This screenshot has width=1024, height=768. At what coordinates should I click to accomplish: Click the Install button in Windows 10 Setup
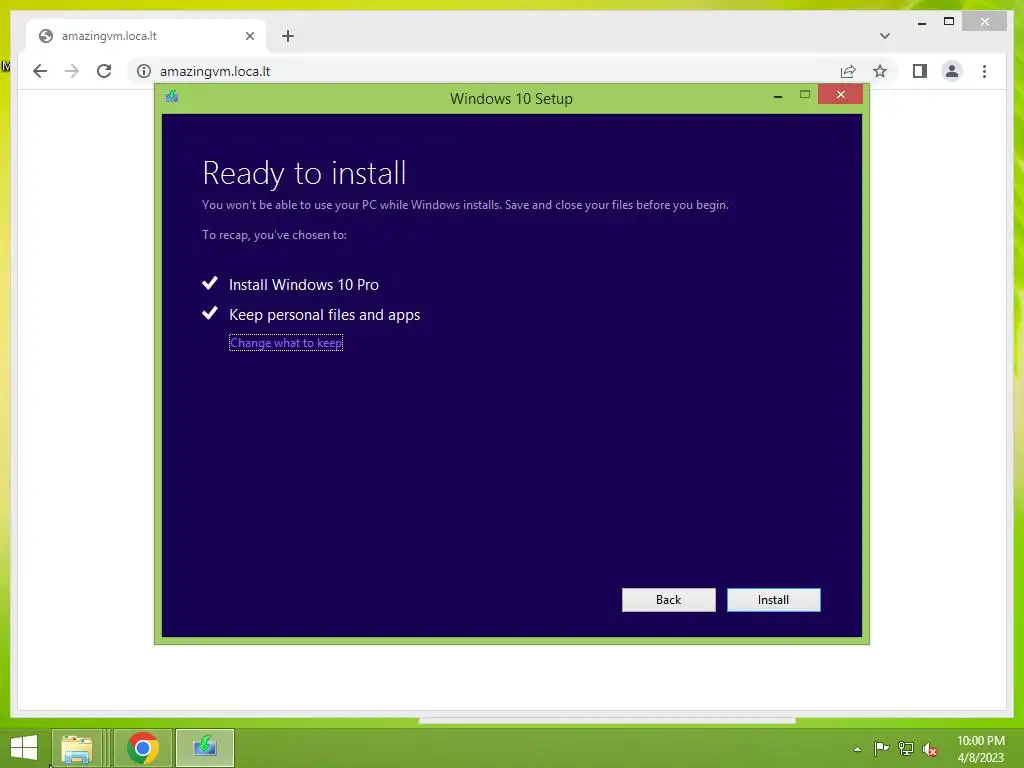773,600
